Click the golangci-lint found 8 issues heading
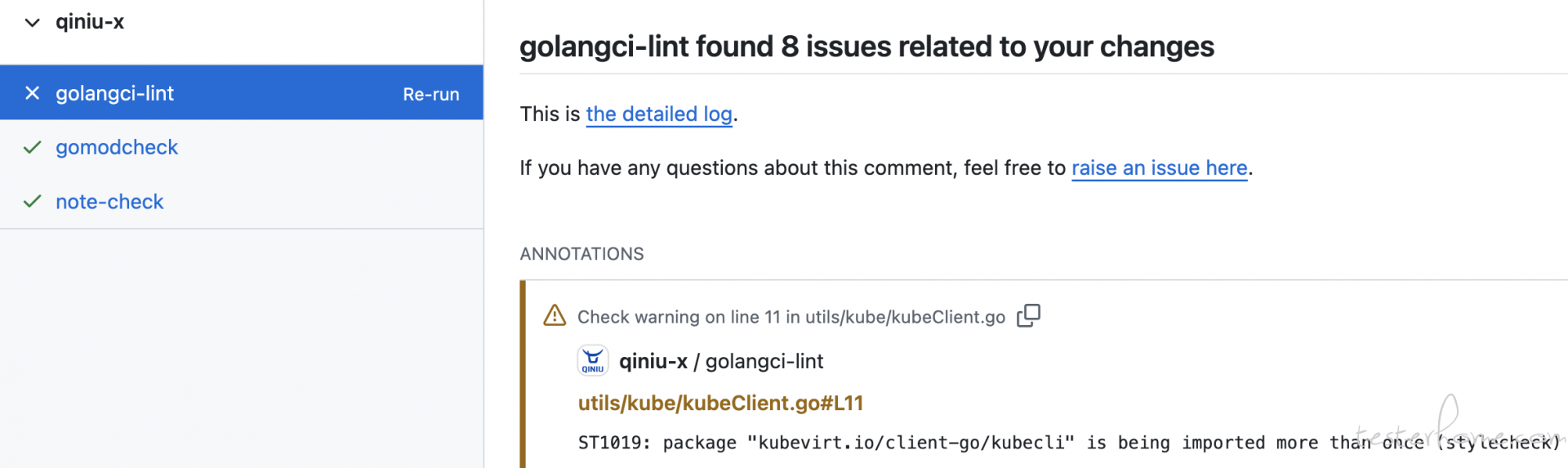Screen dimensions: 1568x468 coord(866,47)
